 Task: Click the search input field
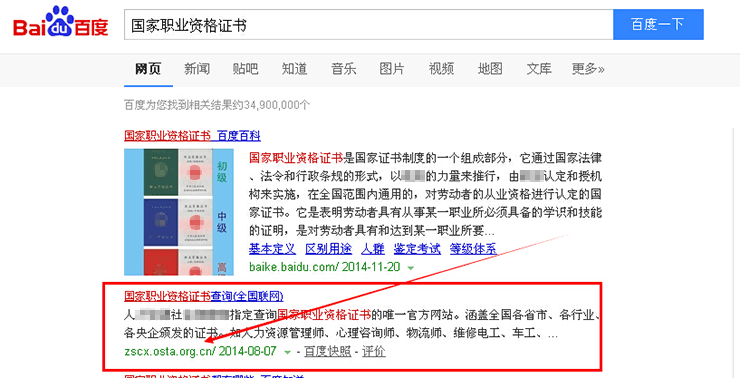click(x=368, y=25)
